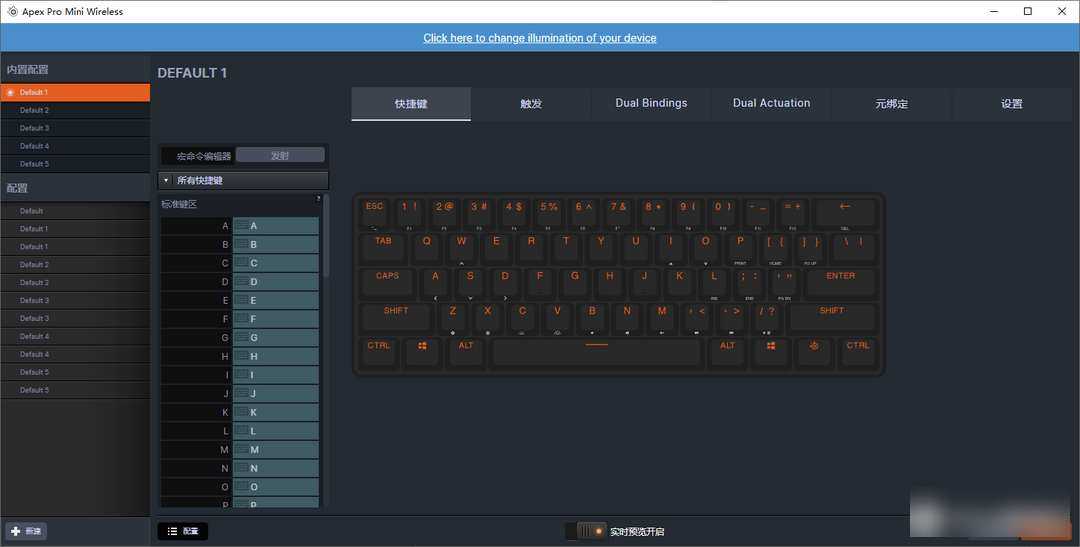Select the active Default 1 radio indicator
The width and height of the screenshot is (1080, 547).
pos(10,92)
